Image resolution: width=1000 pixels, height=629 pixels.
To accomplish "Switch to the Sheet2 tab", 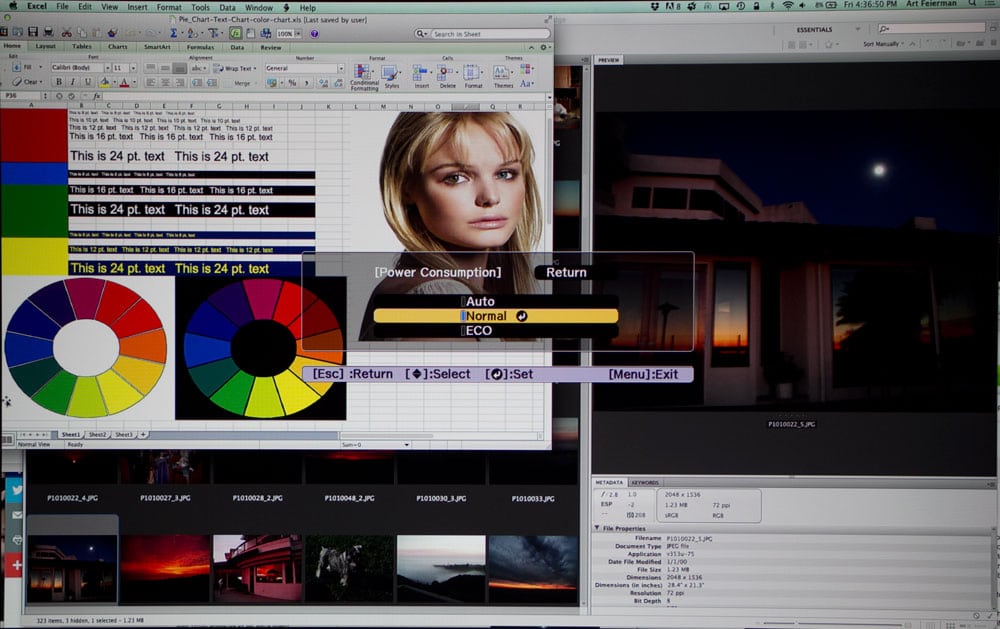I will tap(98, 434).
